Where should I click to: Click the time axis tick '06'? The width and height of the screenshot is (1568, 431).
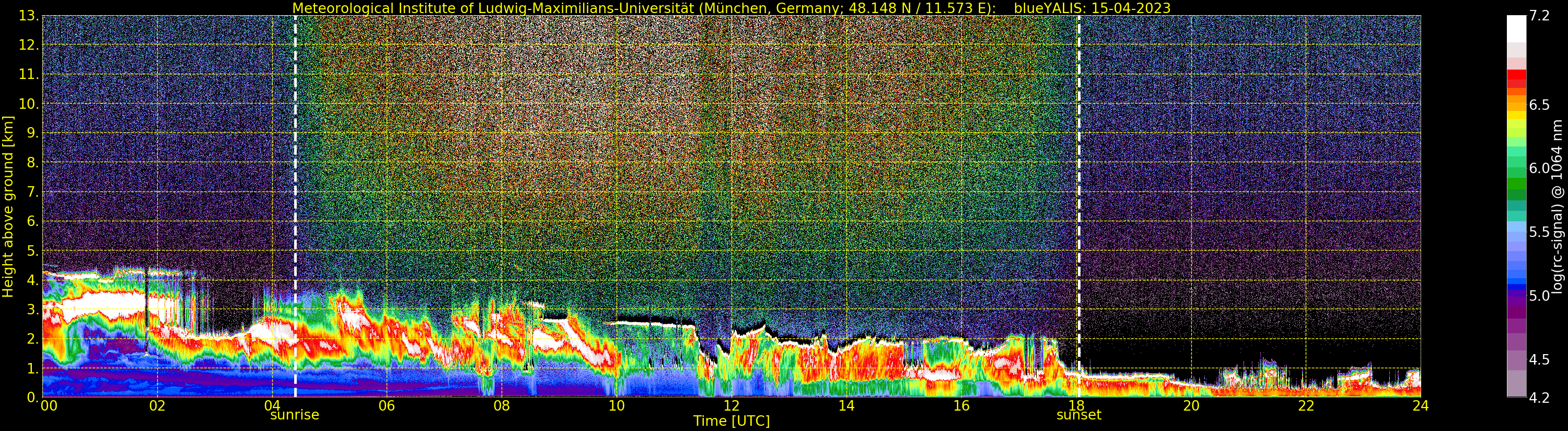[x=387, y=406]
